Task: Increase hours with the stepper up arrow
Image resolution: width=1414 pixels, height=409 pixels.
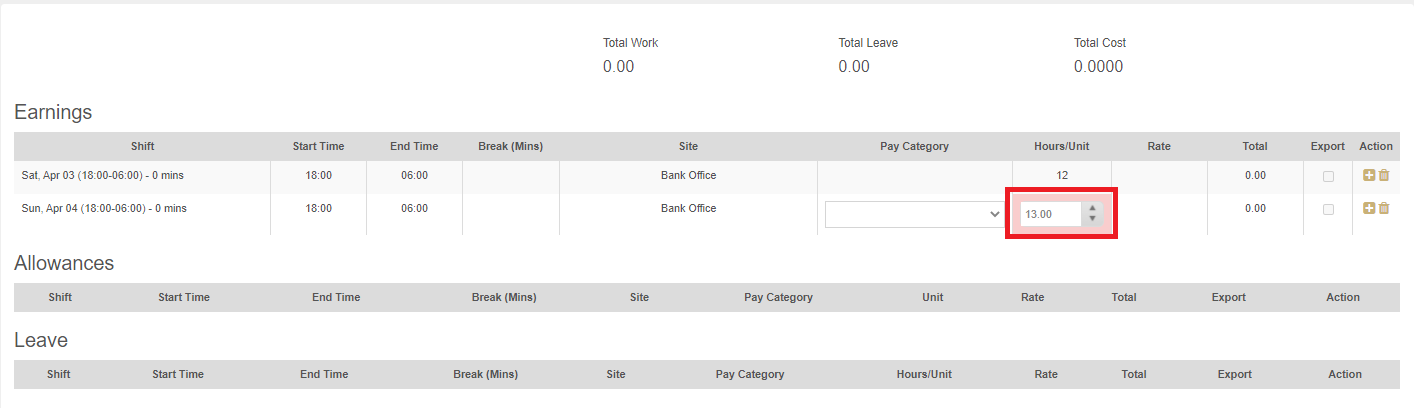Action: point(1093,209)
